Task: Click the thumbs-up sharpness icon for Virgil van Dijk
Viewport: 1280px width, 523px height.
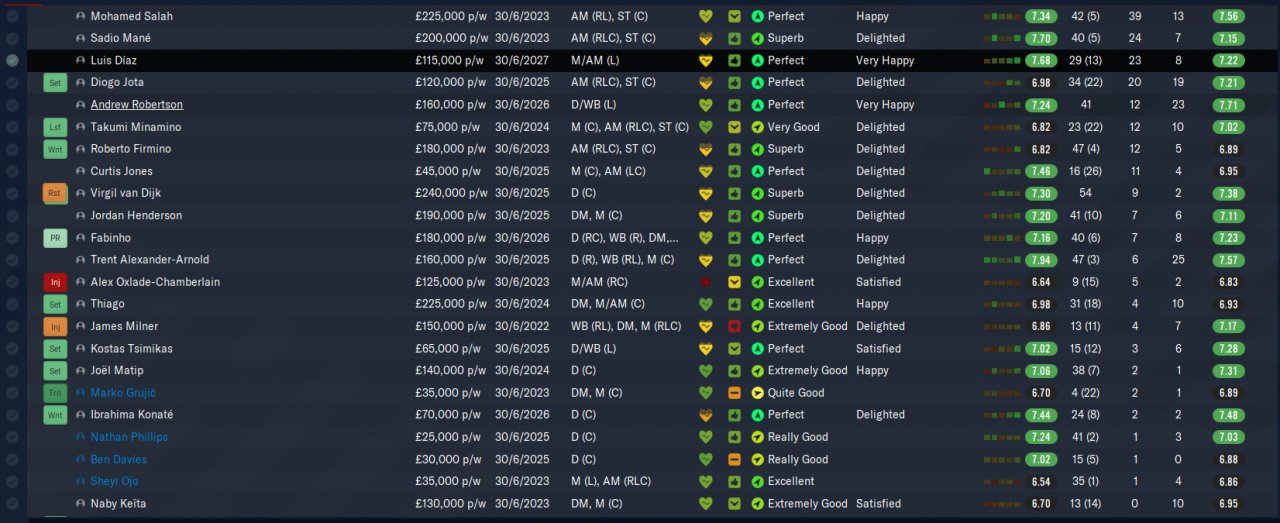Action: [734, 193]
